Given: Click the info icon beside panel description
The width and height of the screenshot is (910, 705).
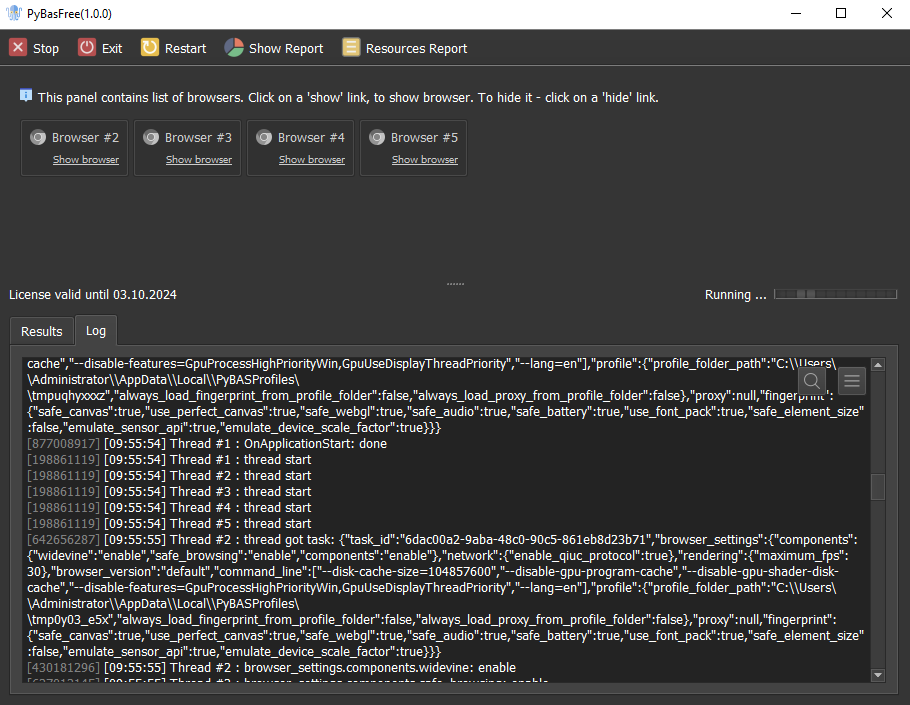Looking at the screenshot, I should [26, 96].
